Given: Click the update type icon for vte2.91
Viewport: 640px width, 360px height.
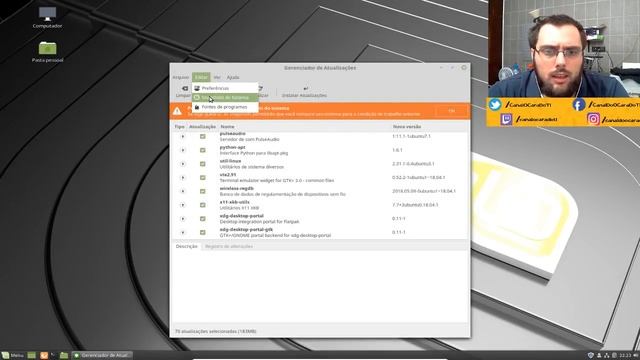Looking at the screenshot, I should point(182,178).
